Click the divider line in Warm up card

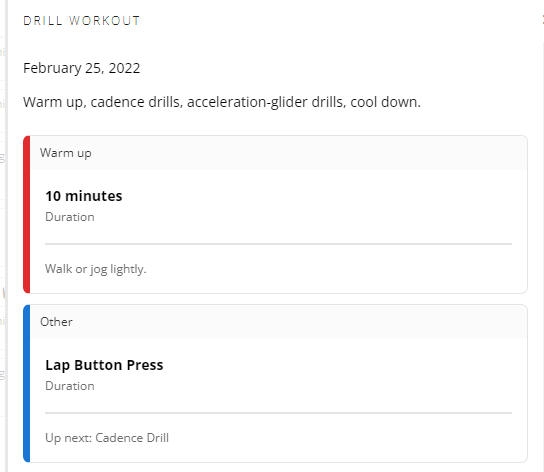pyautogui.click(x=278, y=244)
